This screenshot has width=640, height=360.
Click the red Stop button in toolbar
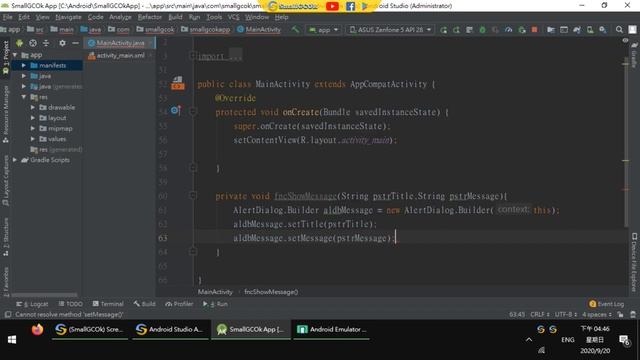click(534, 30)
